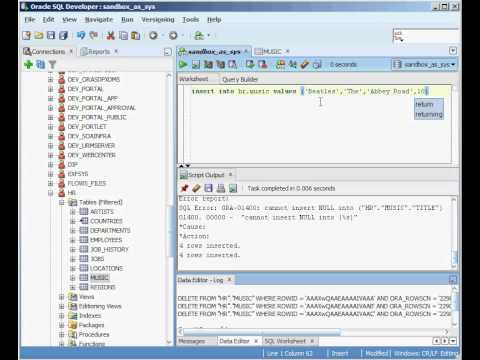Close the Script Output tab

pyautogui.click(x=230, y=174)
